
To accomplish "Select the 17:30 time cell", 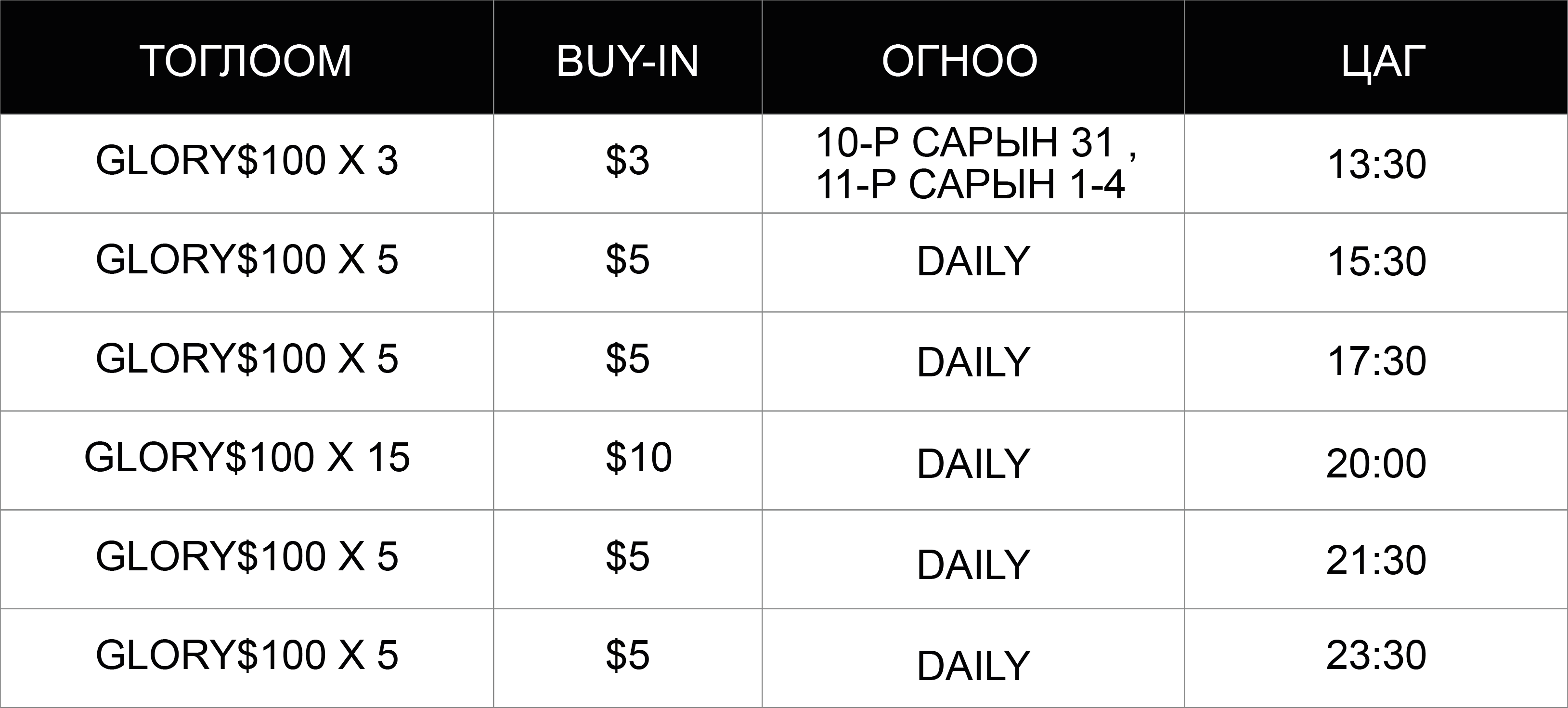I will tap(1375, 361).
